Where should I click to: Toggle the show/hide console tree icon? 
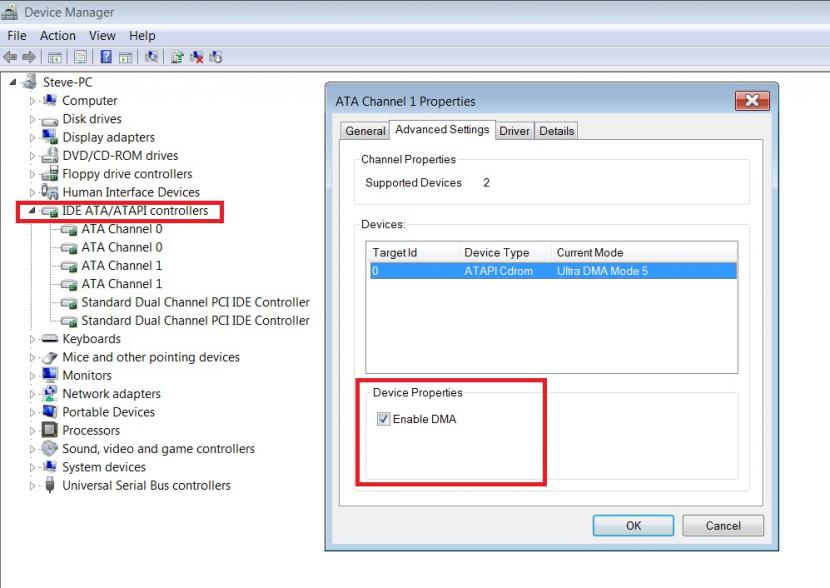click(55, 57)
